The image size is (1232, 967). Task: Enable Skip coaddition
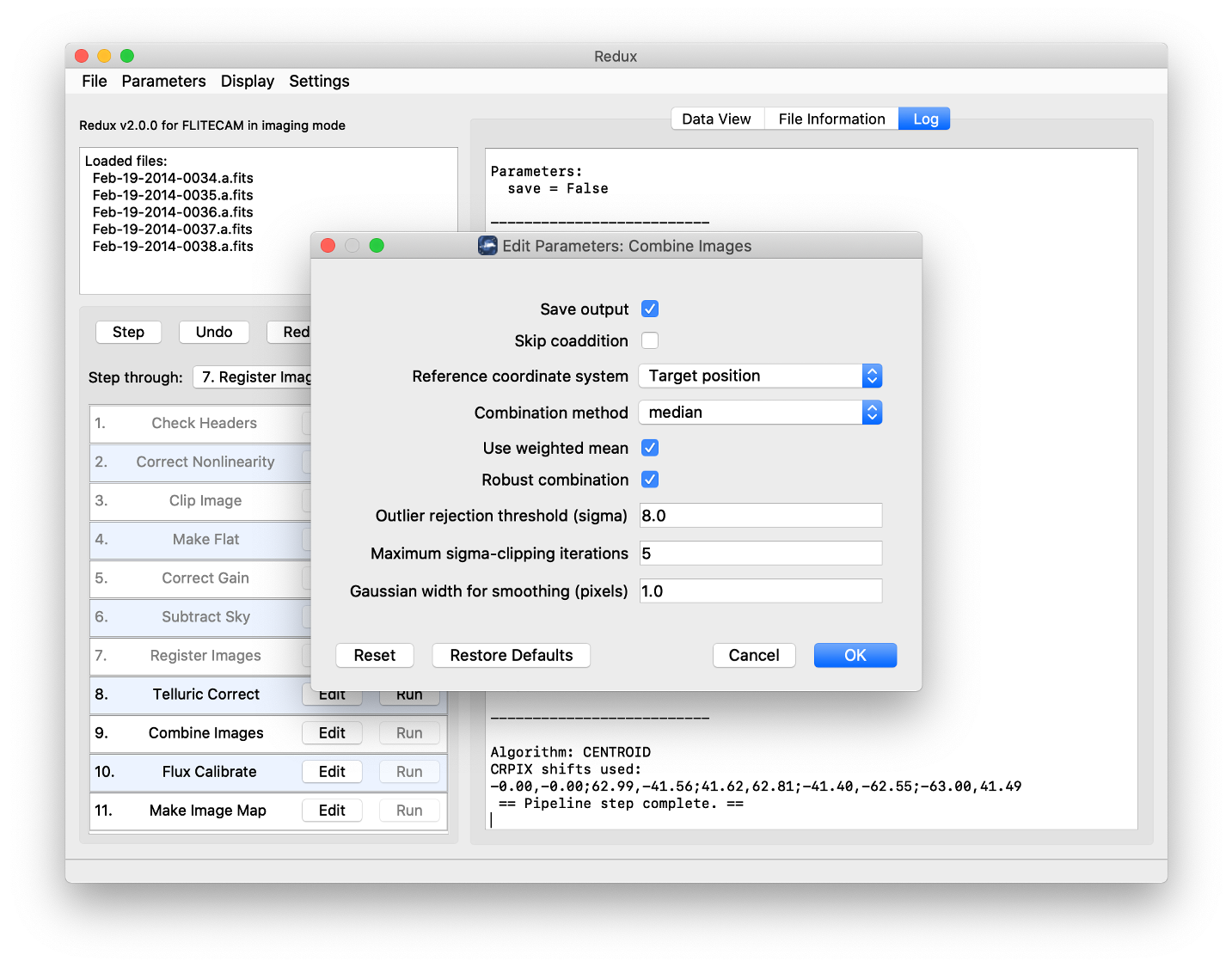point(650,340)
